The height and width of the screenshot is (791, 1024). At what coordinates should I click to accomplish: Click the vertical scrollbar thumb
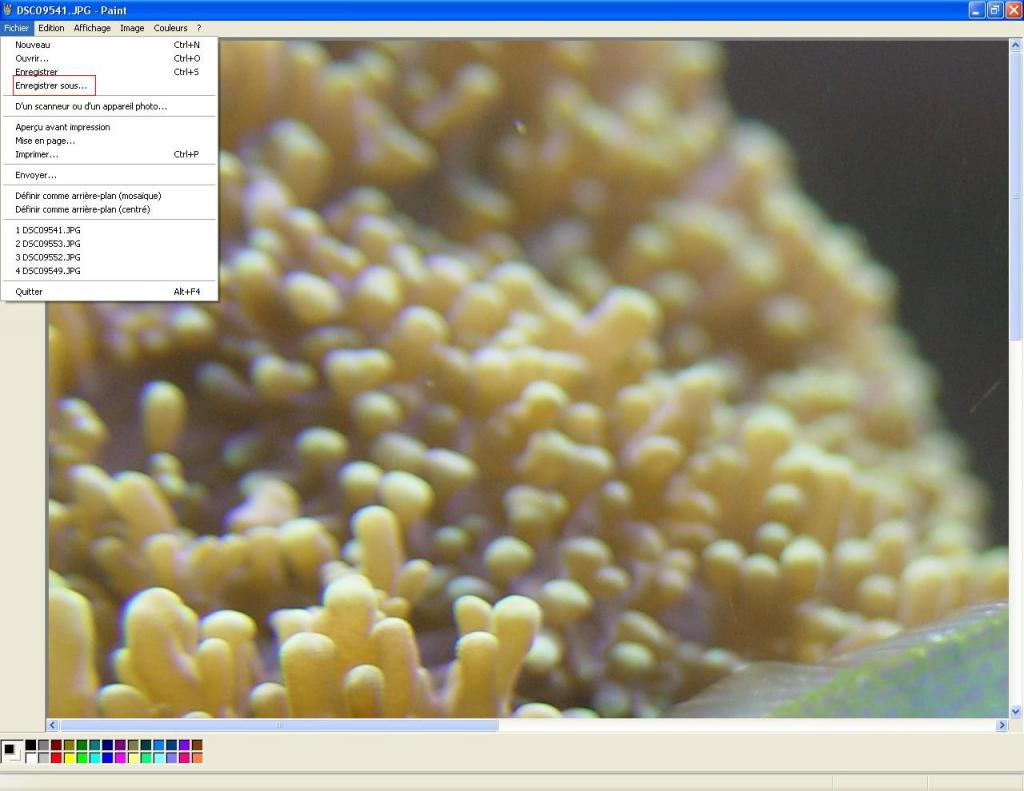[1016, 196]
